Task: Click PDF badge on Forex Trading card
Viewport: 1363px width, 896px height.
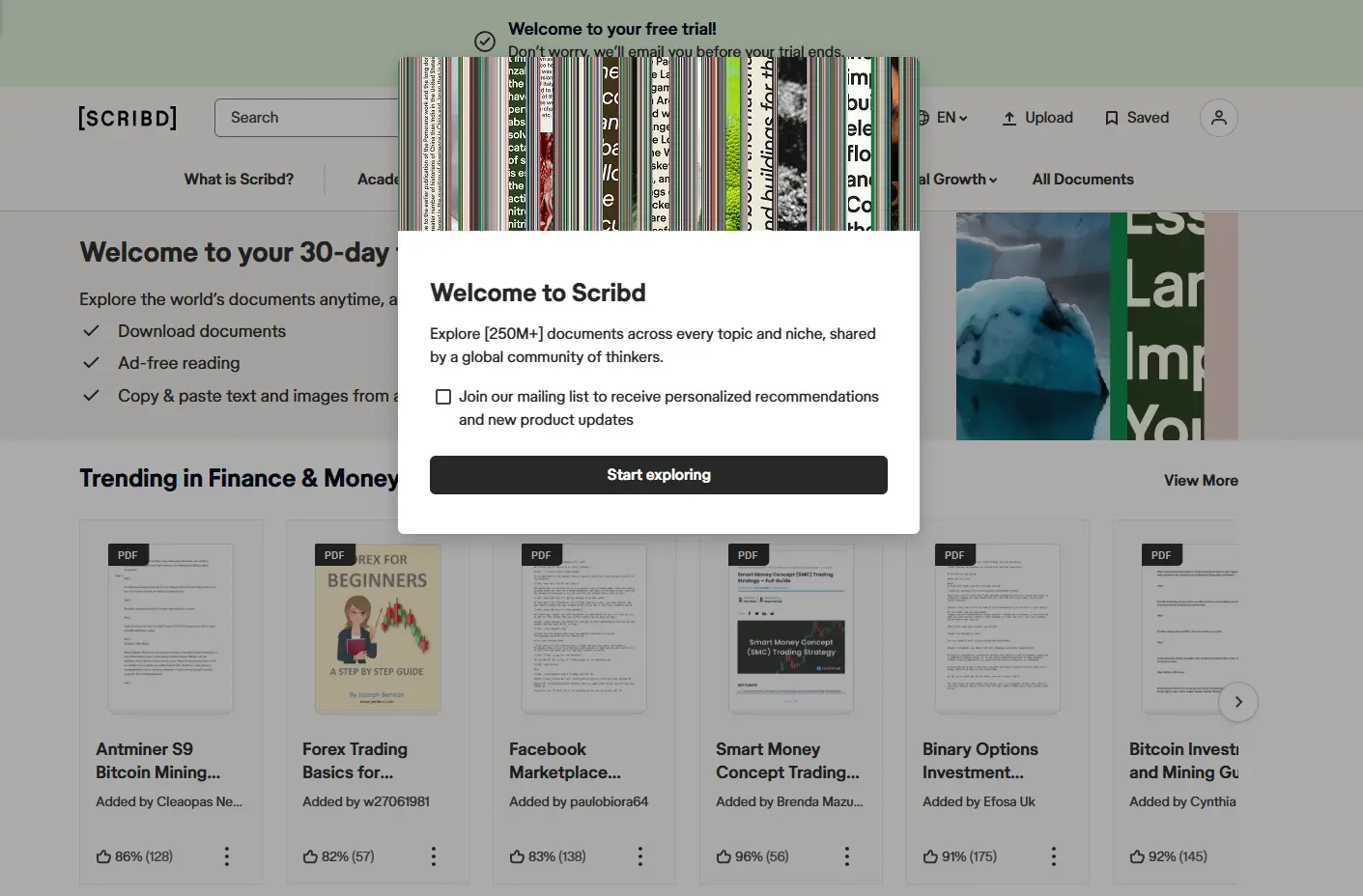Action: point(334,555)
